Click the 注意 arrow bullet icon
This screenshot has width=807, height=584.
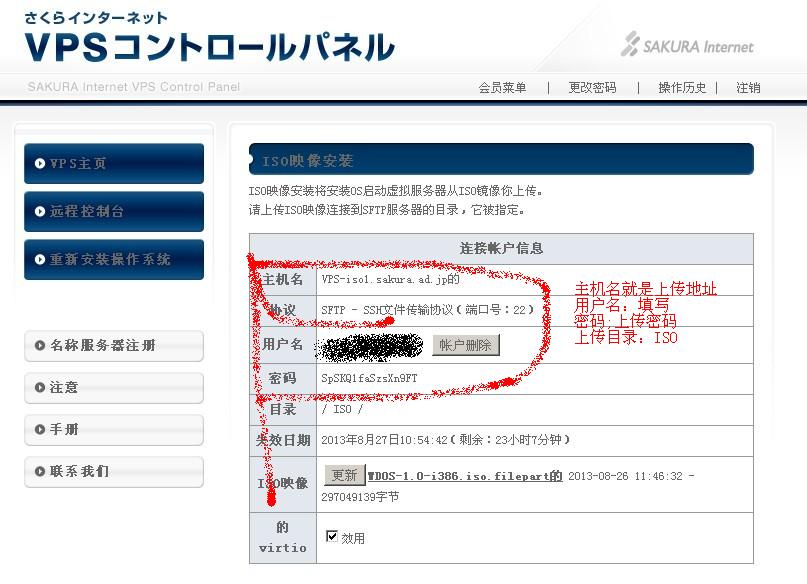pyautogui.click(x=40, y=387)
